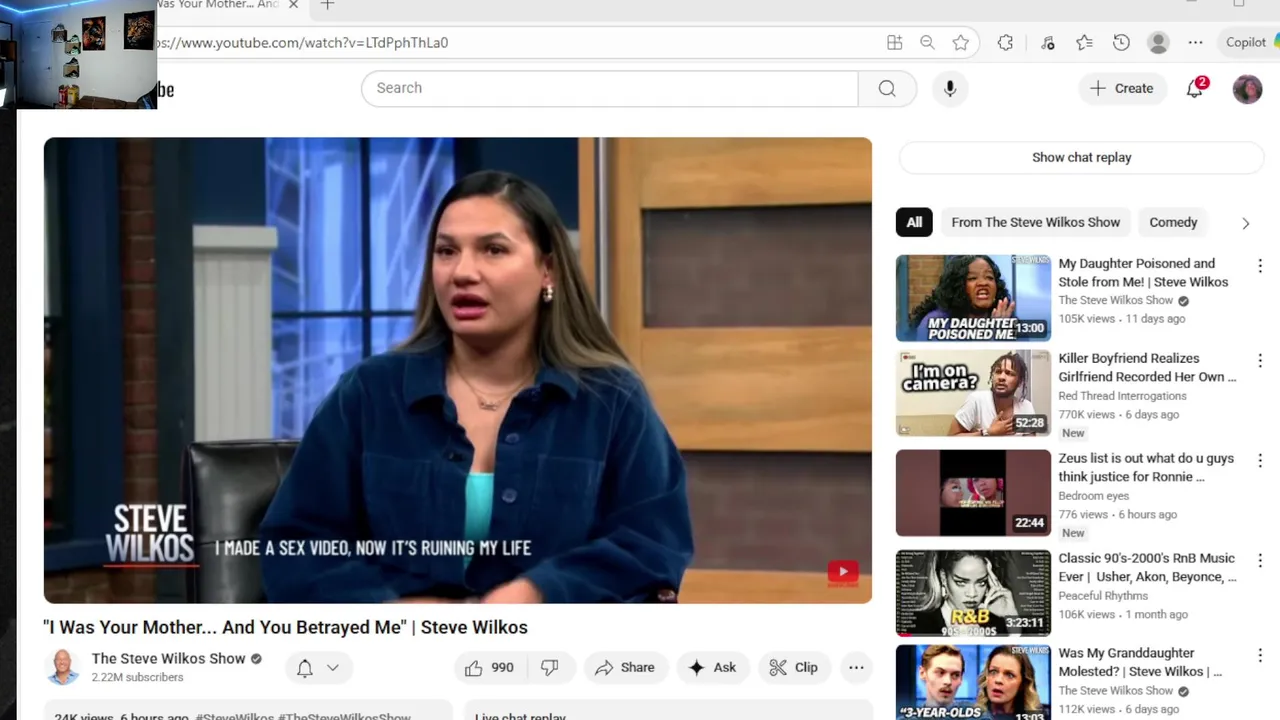1280x720 pixels.
Task: Open YouTube account avatar menu
Action: [x=1247, y=89]
